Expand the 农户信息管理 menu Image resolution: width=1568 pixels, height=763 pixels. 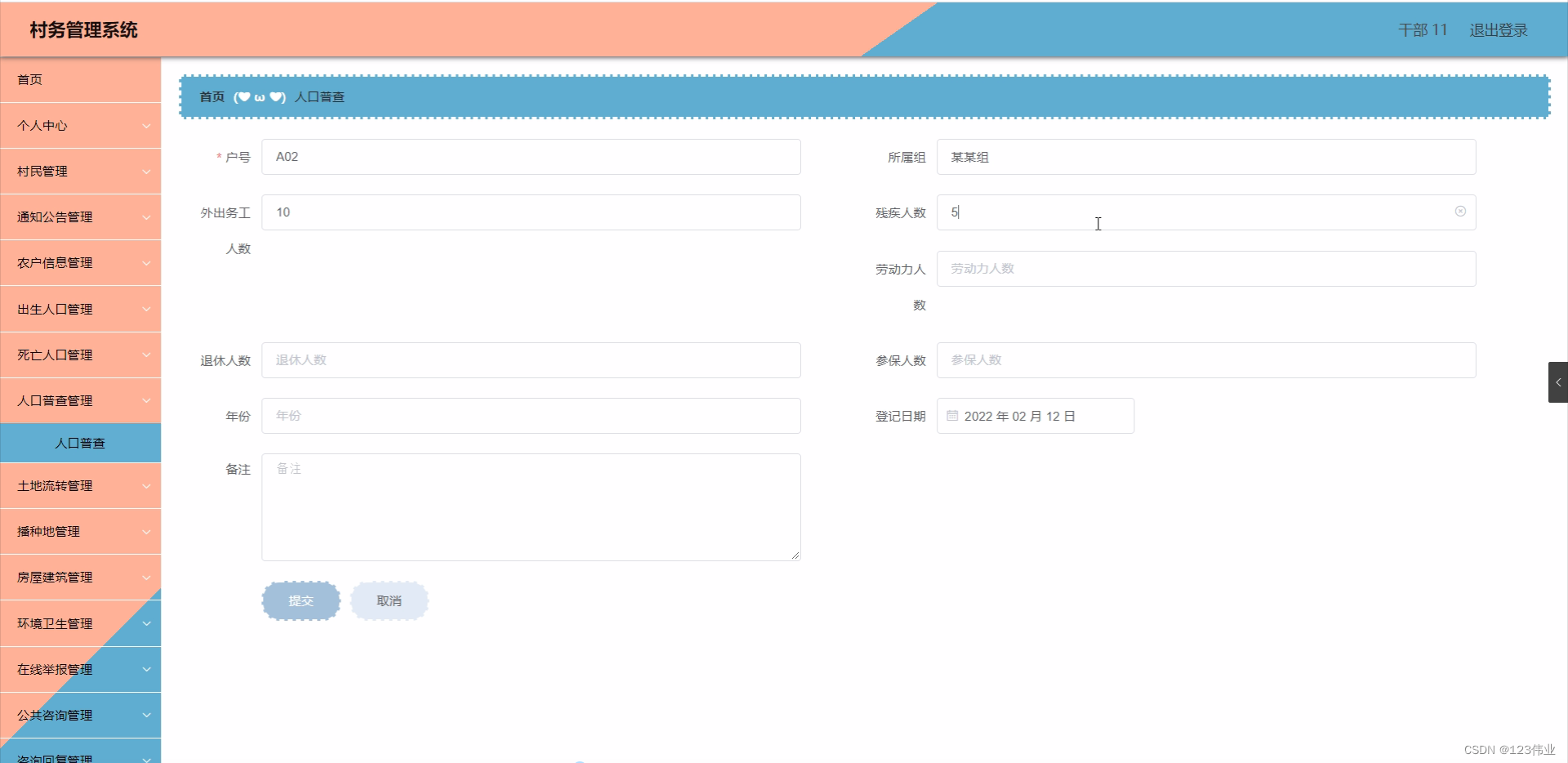(x=80, y=262)
